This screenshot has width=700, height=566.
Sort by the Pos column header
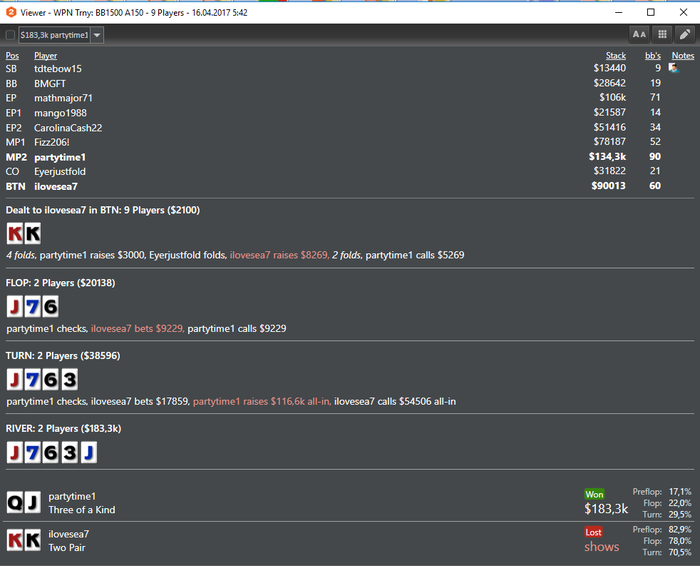[12, 56]
